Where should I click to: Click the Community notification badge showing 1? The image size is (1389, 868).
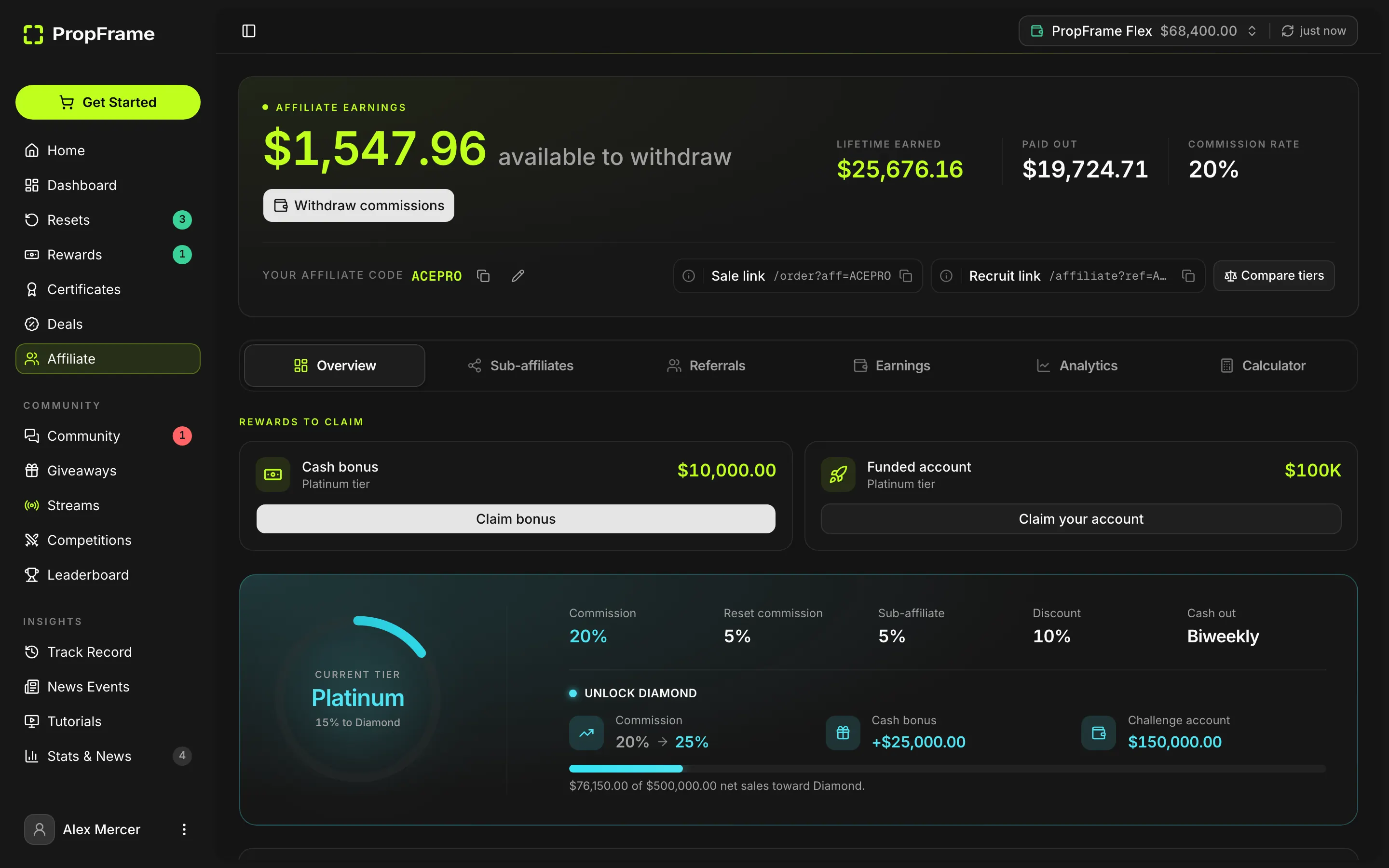click(182, 436)
